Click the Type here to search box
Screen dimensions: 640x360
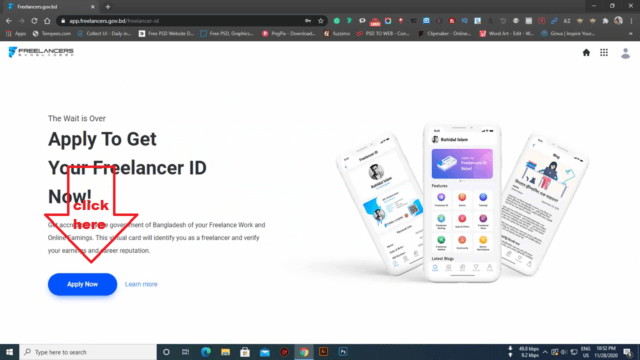click(88, 352)
